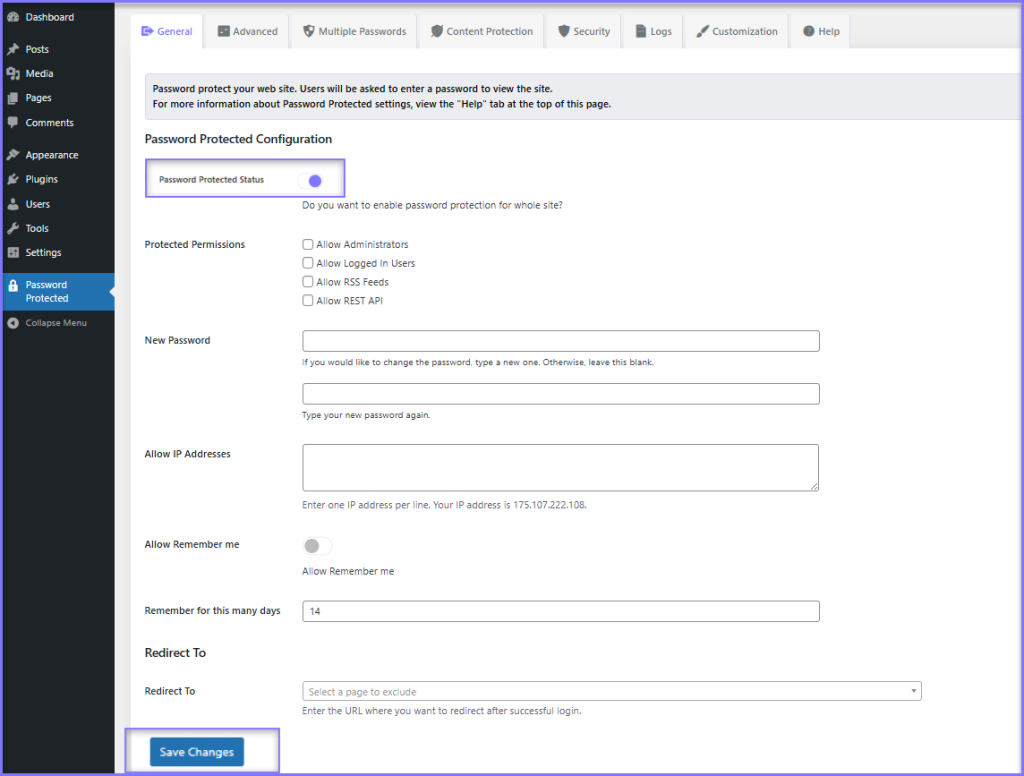This screenshot has height=776, width=1024.
Task: Click the Dashboard gauge icon in sidebar
Action: tap(13, 18)
